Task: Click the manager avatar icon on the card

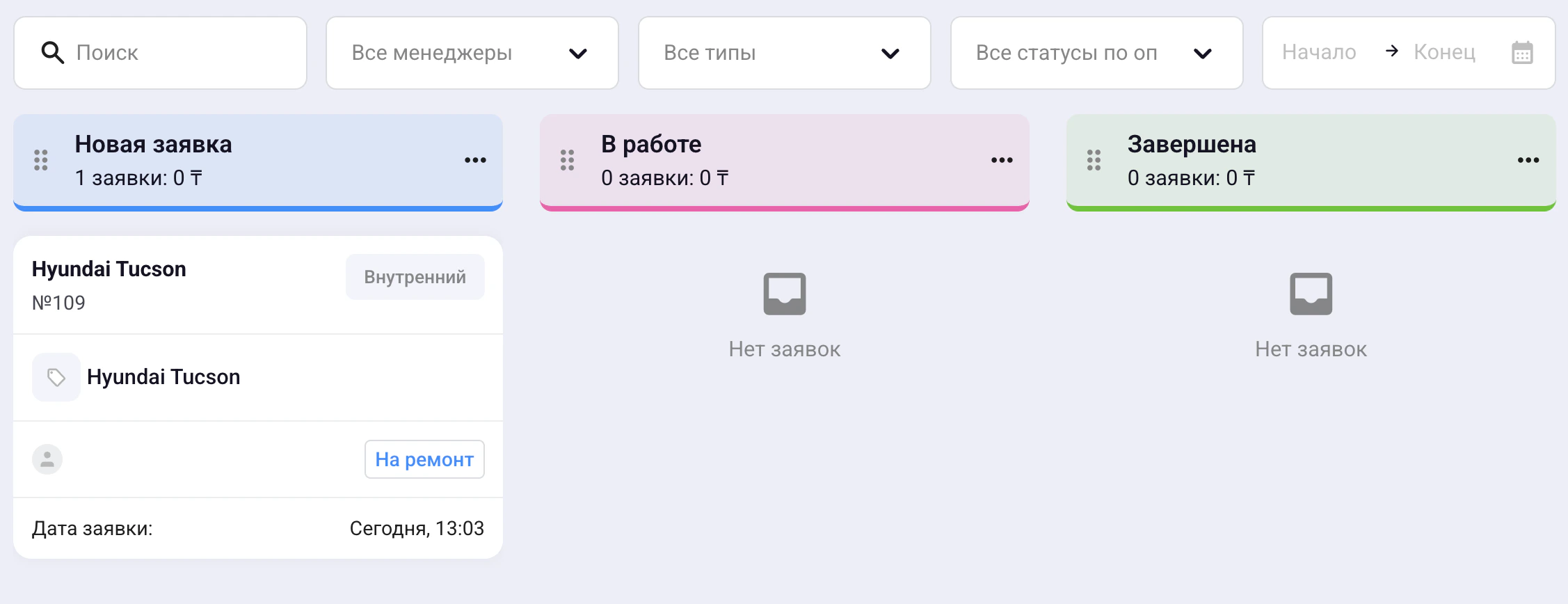Action: point(47,459)
